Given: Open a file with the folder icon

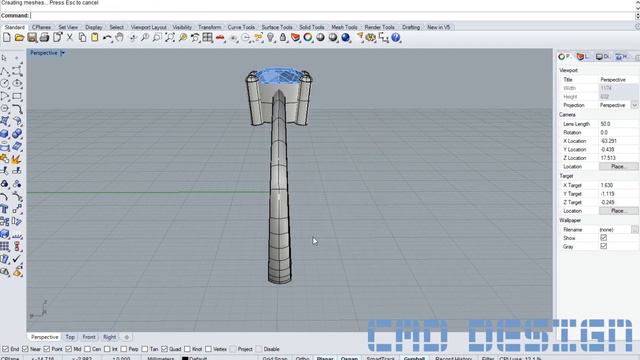Looking at the screenshot, I should (x=19, y=38).
